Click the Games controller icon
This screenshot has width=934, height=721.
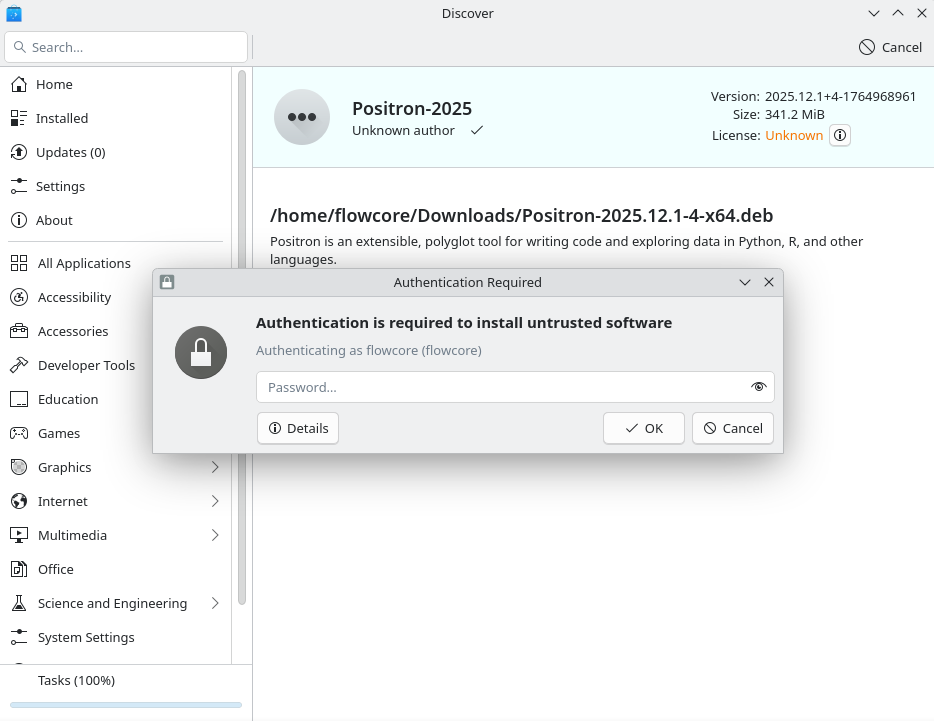click(x=19, y=434)
